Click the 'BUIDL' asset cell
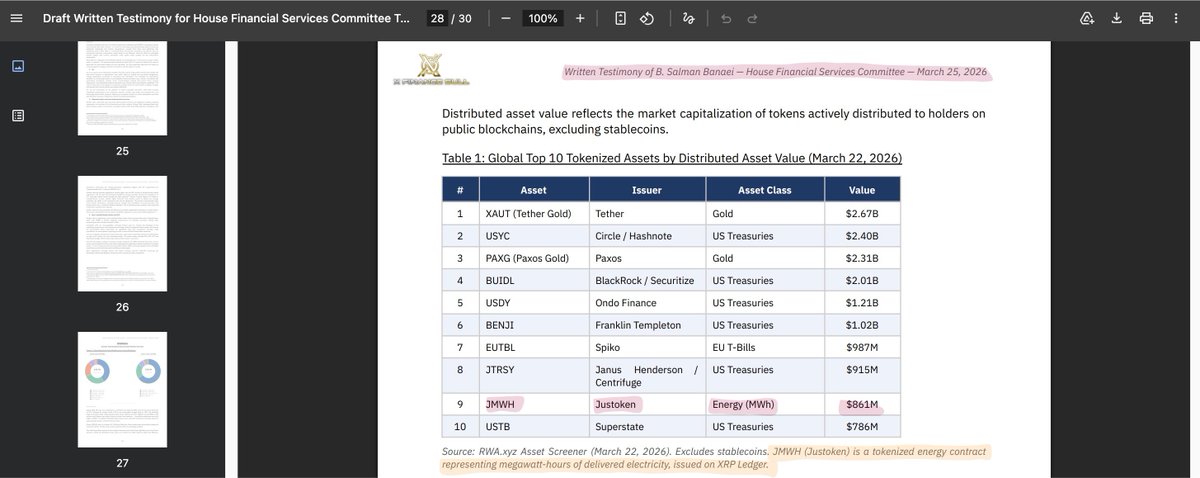The image size is (1200, 478). pos(533,281)
